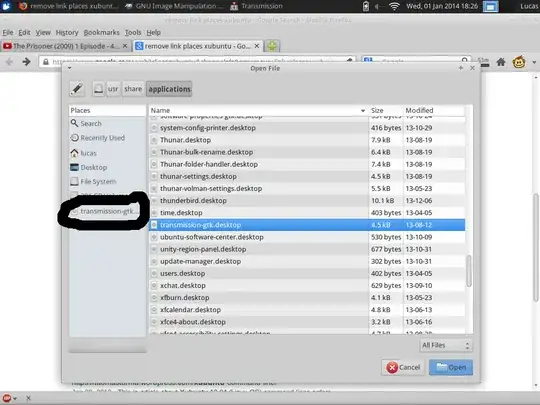Click Firefox home icon
Screen dimensions: 540x405
pyautogui.click(x=501, y=62)
